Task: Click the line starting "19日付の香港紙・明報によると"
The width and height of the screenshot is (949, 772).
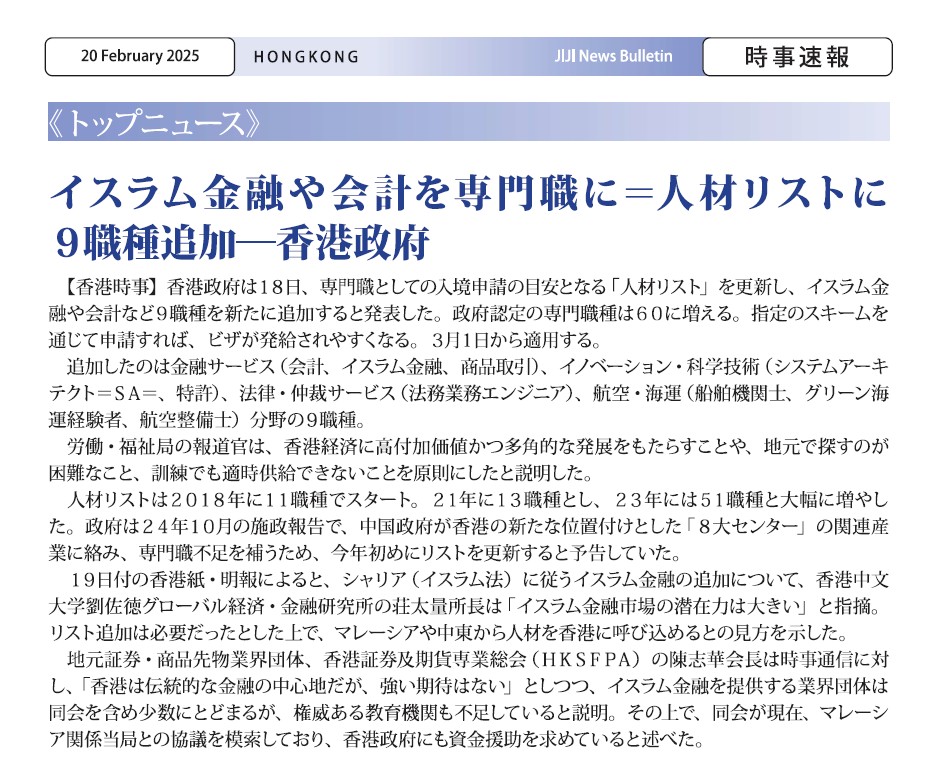Action: pos(478,580)
